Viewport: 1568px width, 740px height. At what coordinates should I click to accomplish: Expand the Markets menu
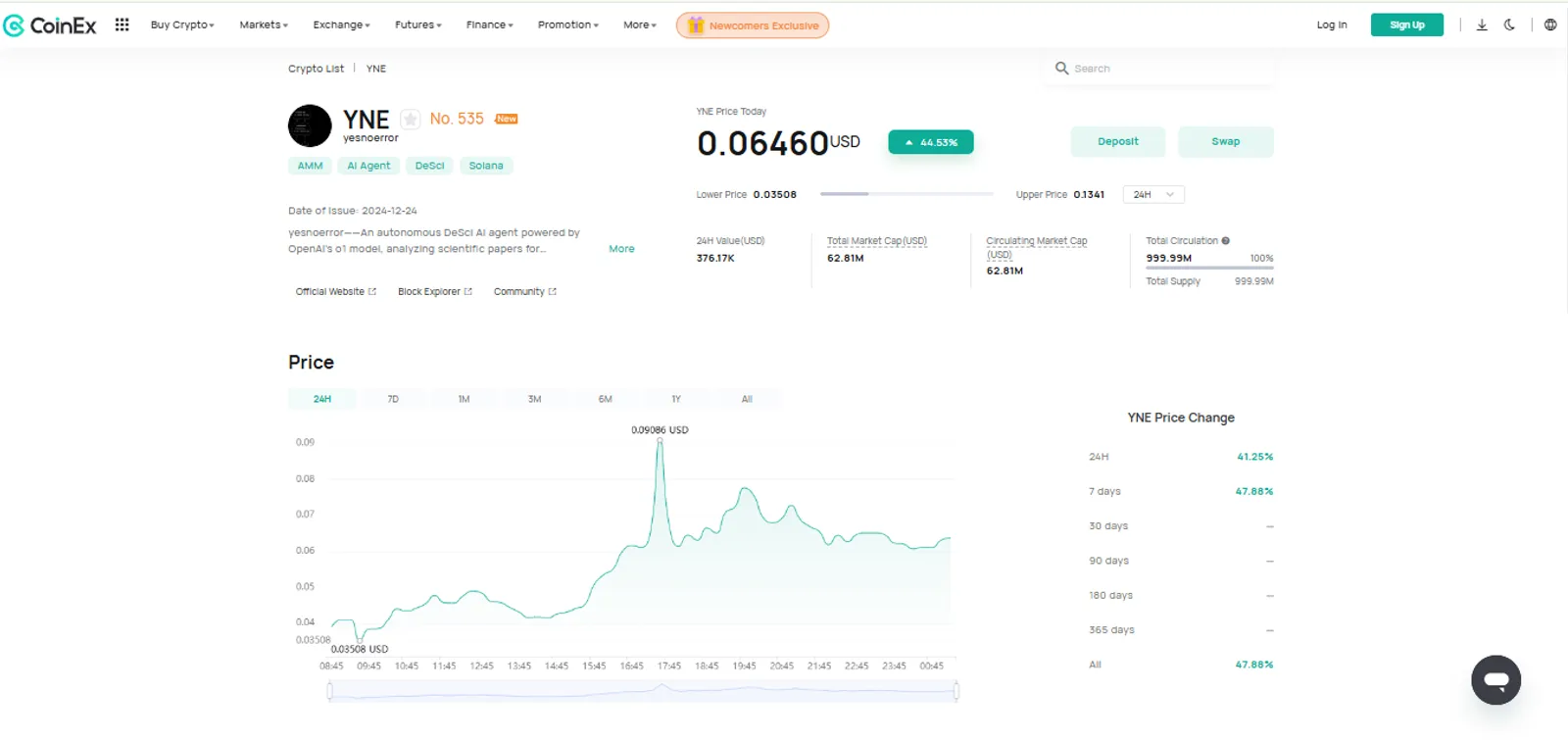[264, 25]
